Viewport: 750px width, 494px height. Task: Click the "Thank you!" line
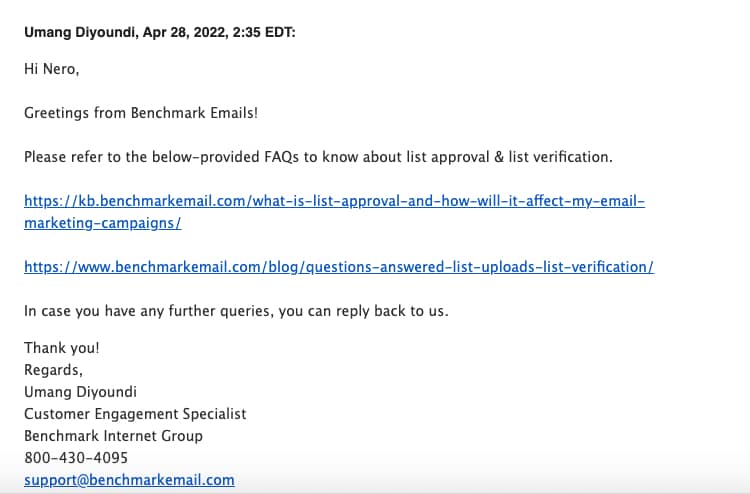pos(62,348)
